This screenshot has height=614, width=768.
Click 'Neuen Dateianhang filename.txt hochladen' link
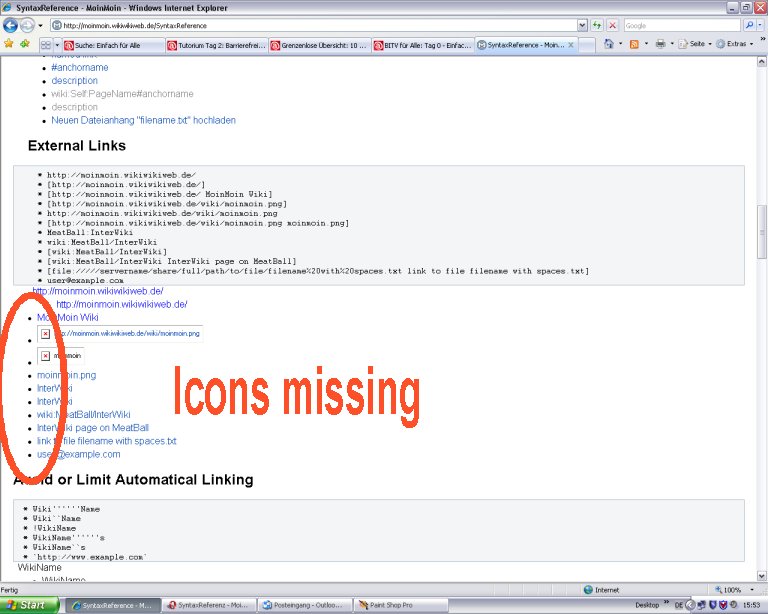click(144, 120)
